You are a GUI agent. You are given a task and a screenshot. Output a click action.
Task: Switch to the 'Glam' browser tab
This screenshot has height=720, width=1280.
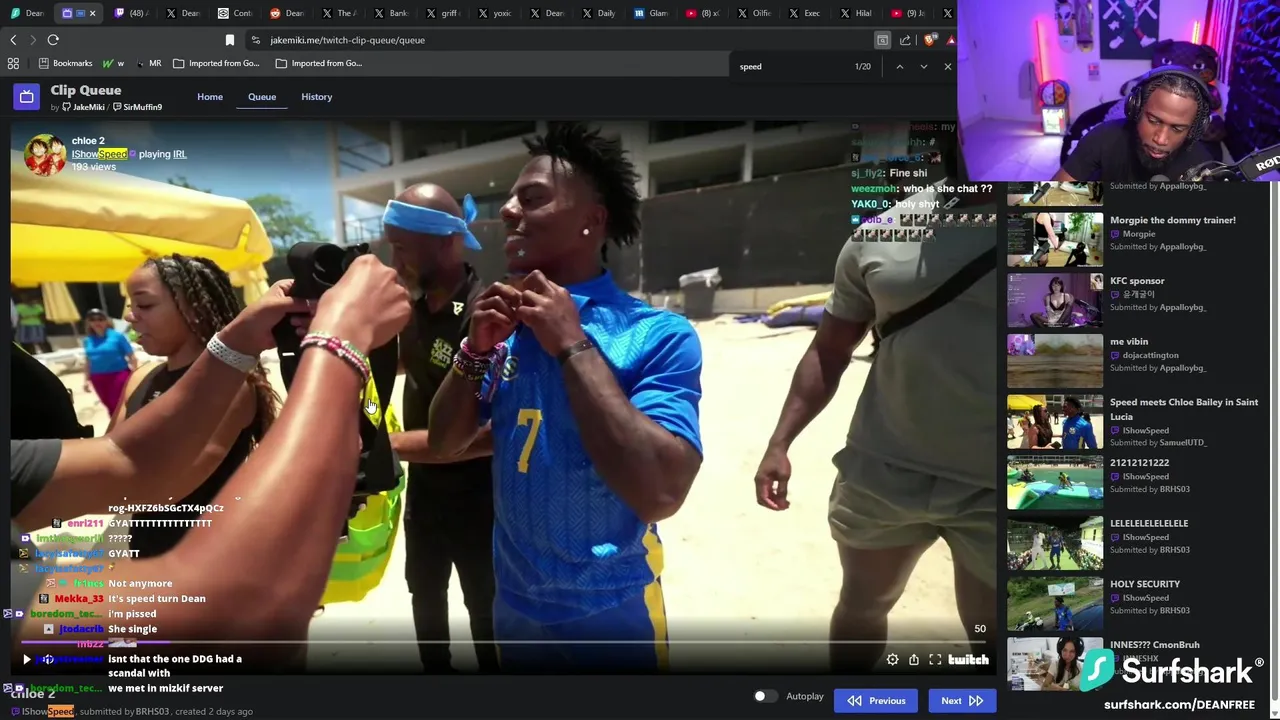click(x=652, y=13)
